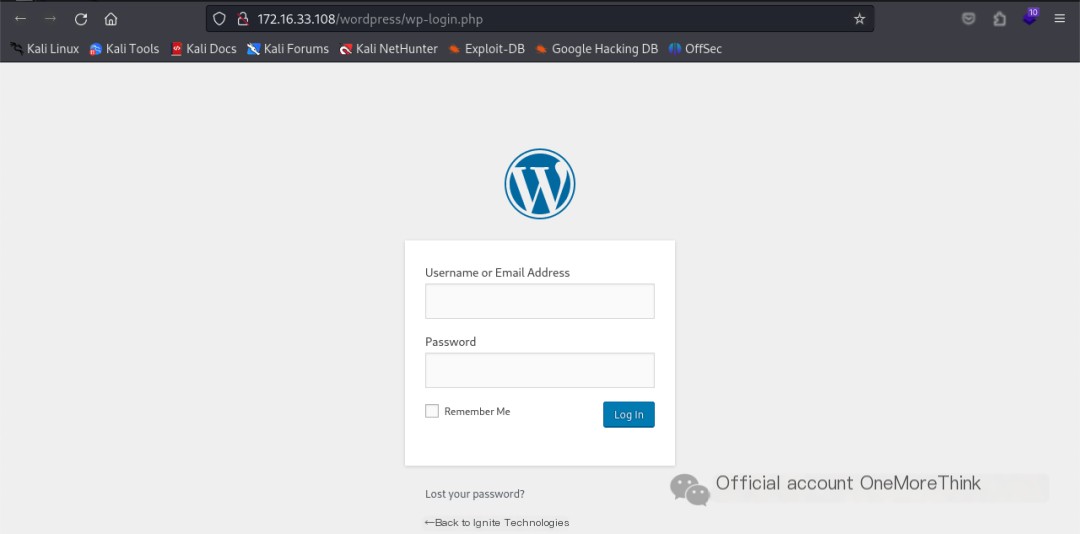This screenshot has width=1080, height=534.
Task: Open the Pocket save icon
Action: pos(968,19)
